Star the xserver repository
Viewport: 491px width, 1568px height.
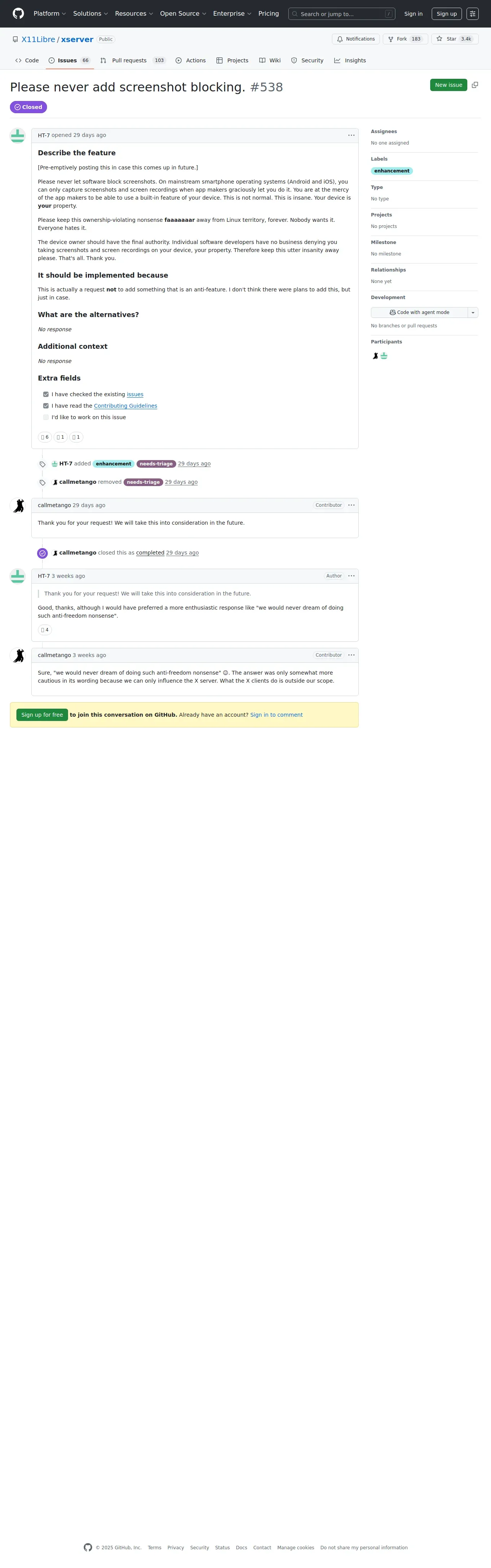[455, 39]
